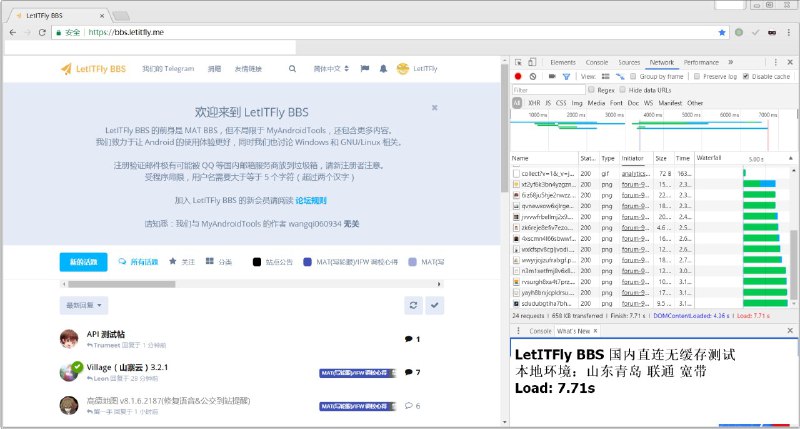Select the All filter type toggle

[x=517, y=103]
